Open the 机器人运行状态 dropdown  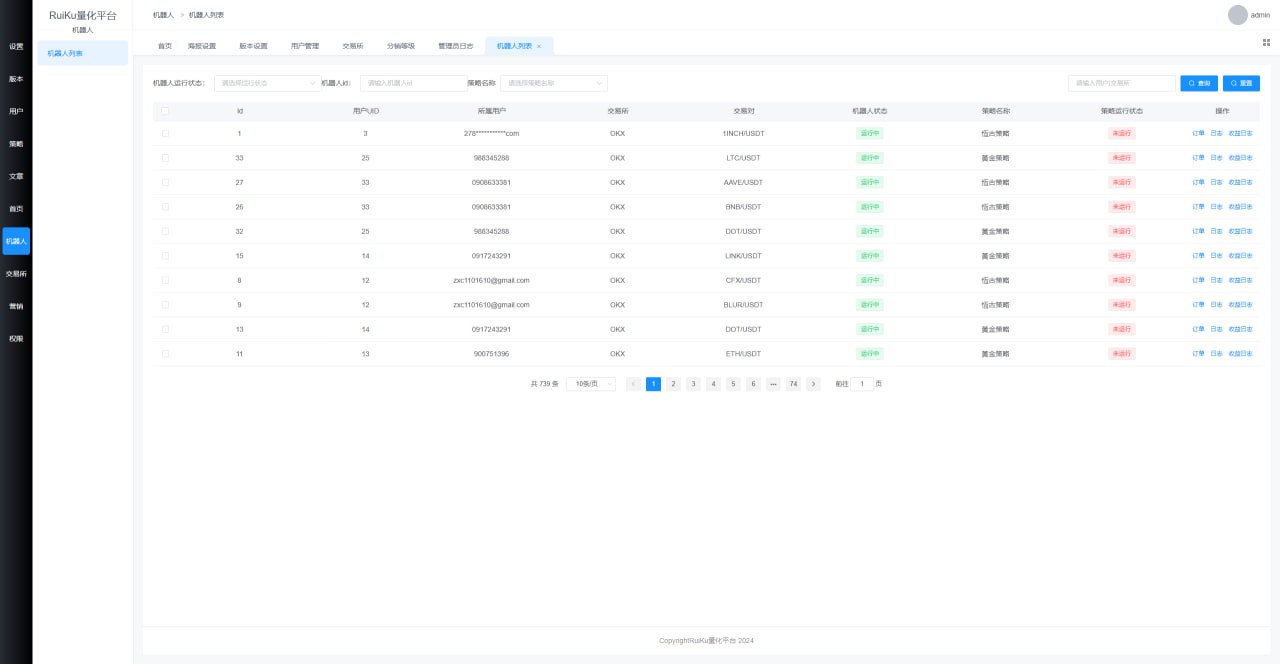pos(265,83)
